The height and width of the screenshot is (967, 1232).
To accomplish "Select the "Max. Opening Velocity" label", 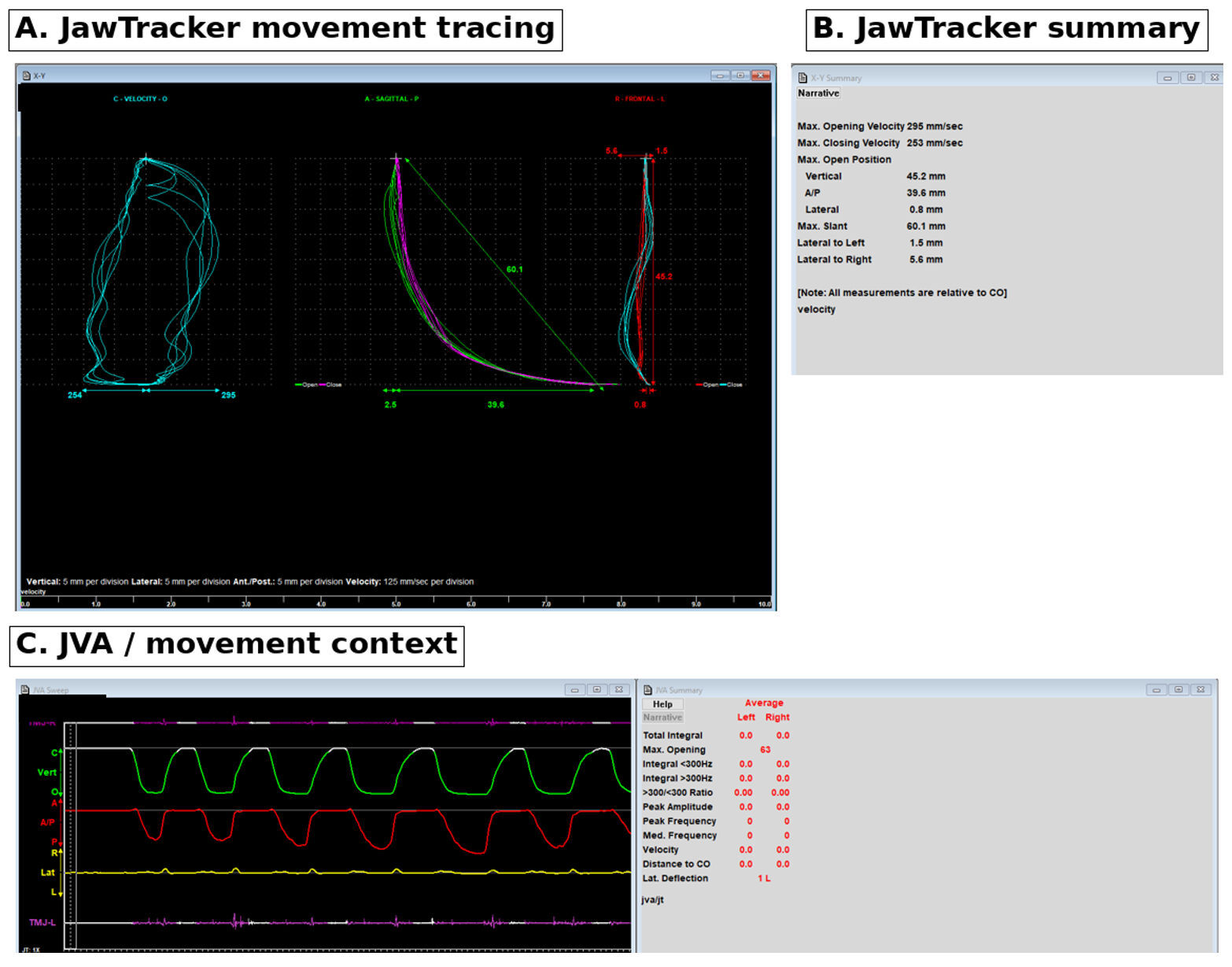I will [x=850, y=126].
